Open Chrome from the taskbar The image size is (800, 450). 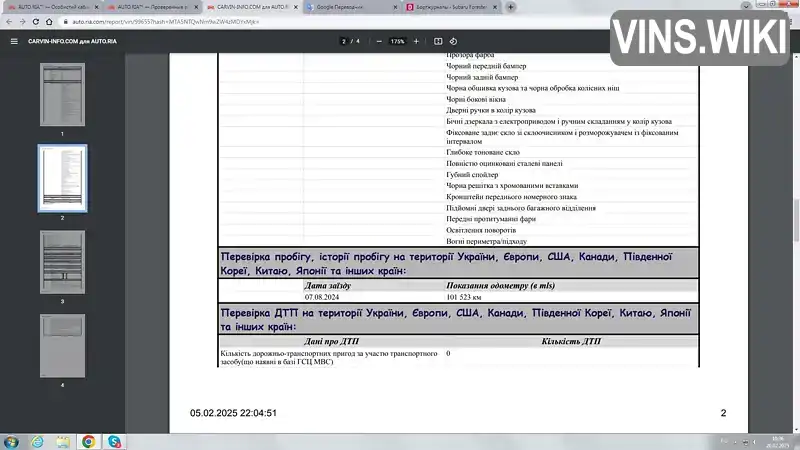tap(88, 441)
